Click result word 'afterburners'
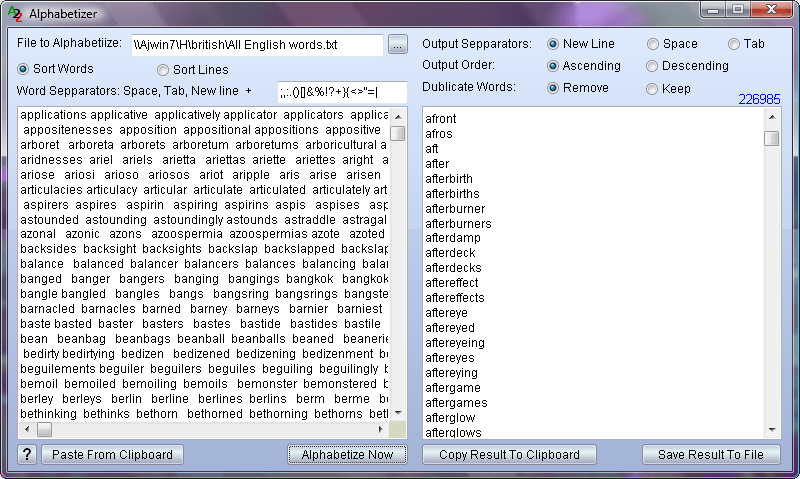This screenshot has height=479, width=800. tap(458, 223)
